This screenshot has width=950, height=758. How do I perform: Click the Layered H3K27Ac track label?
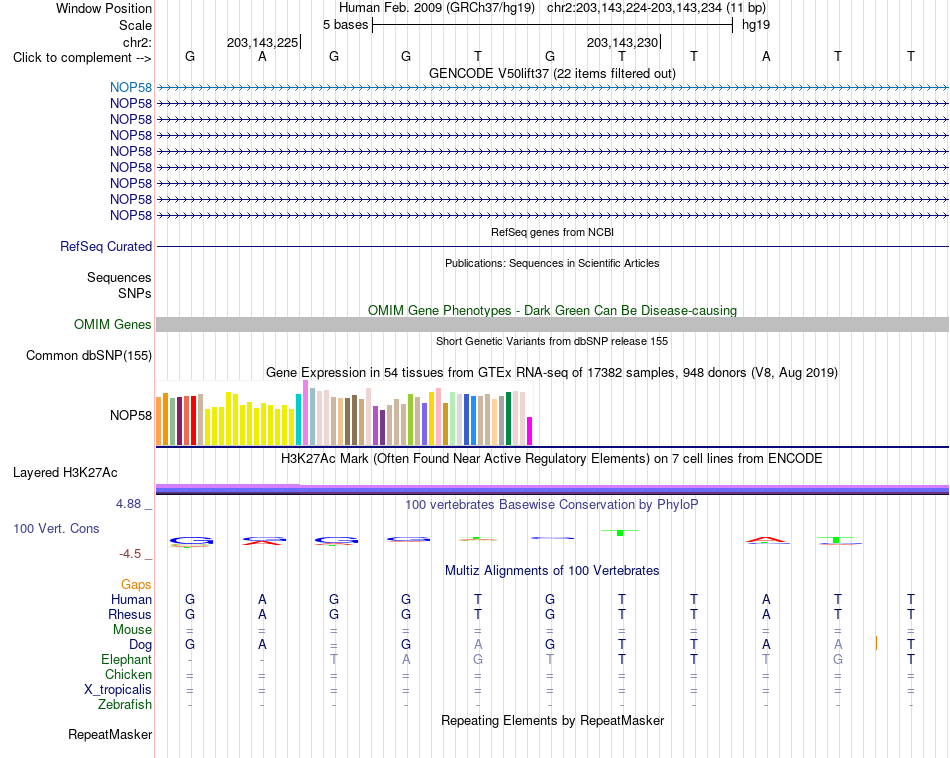[x=65, y=473]
